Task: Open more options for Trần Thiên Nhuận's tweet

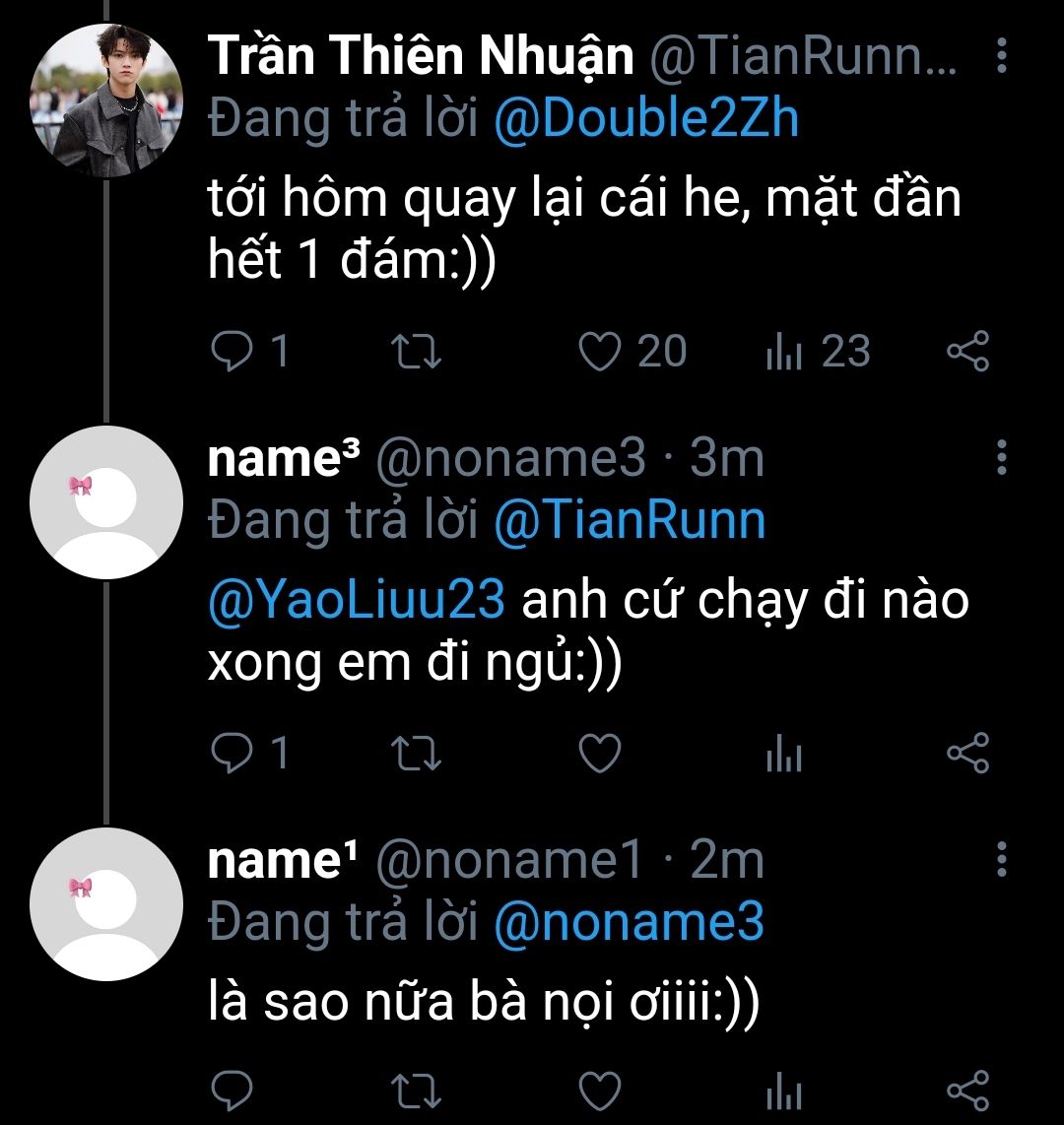Action: (x=1001, y=57)
